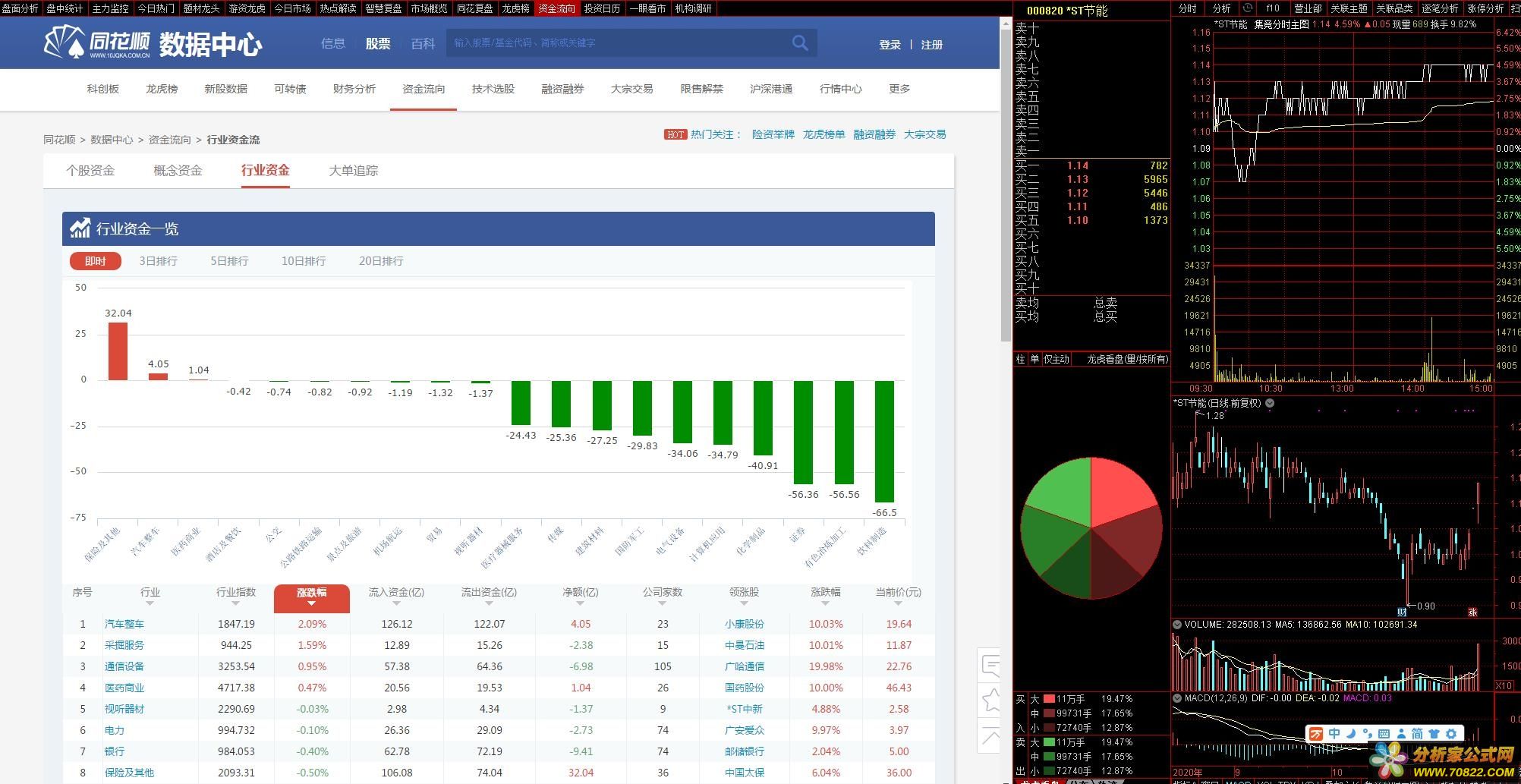
Task: Click the 股票 search category tab
Action: (378, 43)
